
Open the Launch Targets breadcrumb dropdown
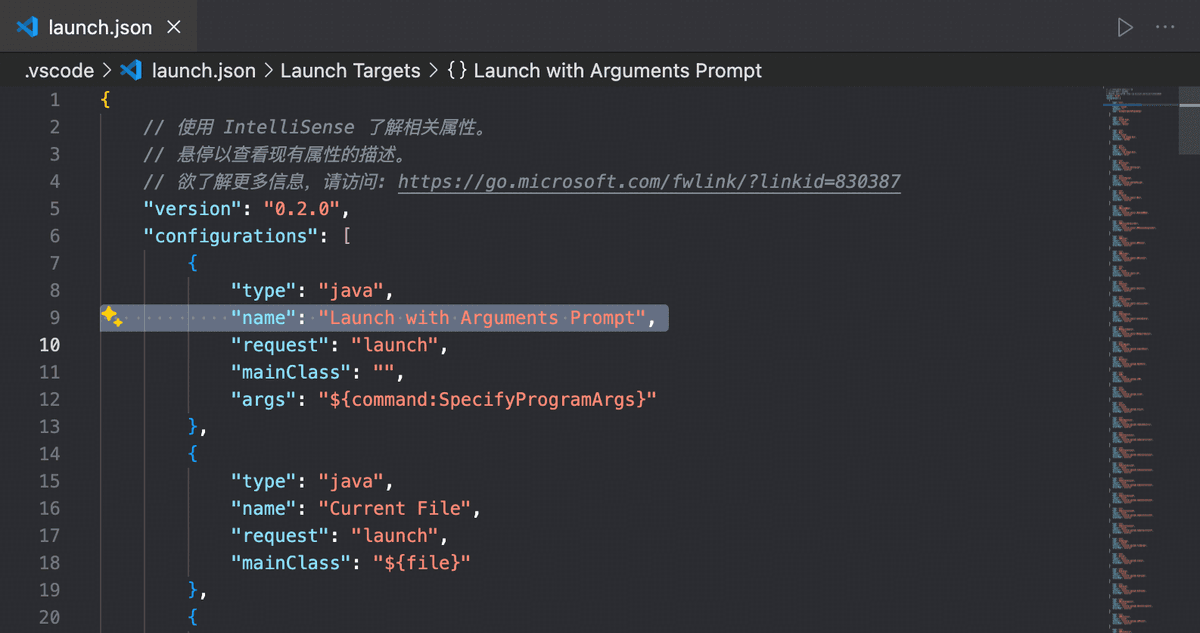coord(350,70)
